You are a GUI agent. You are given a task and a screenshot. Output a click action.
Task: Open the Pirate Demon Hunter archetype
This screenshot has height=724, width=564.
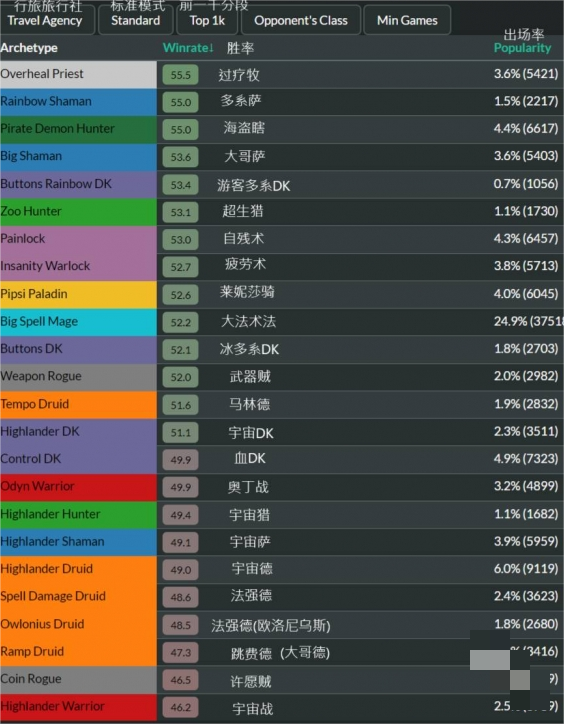pyautogui.click(x=79, y=129)
